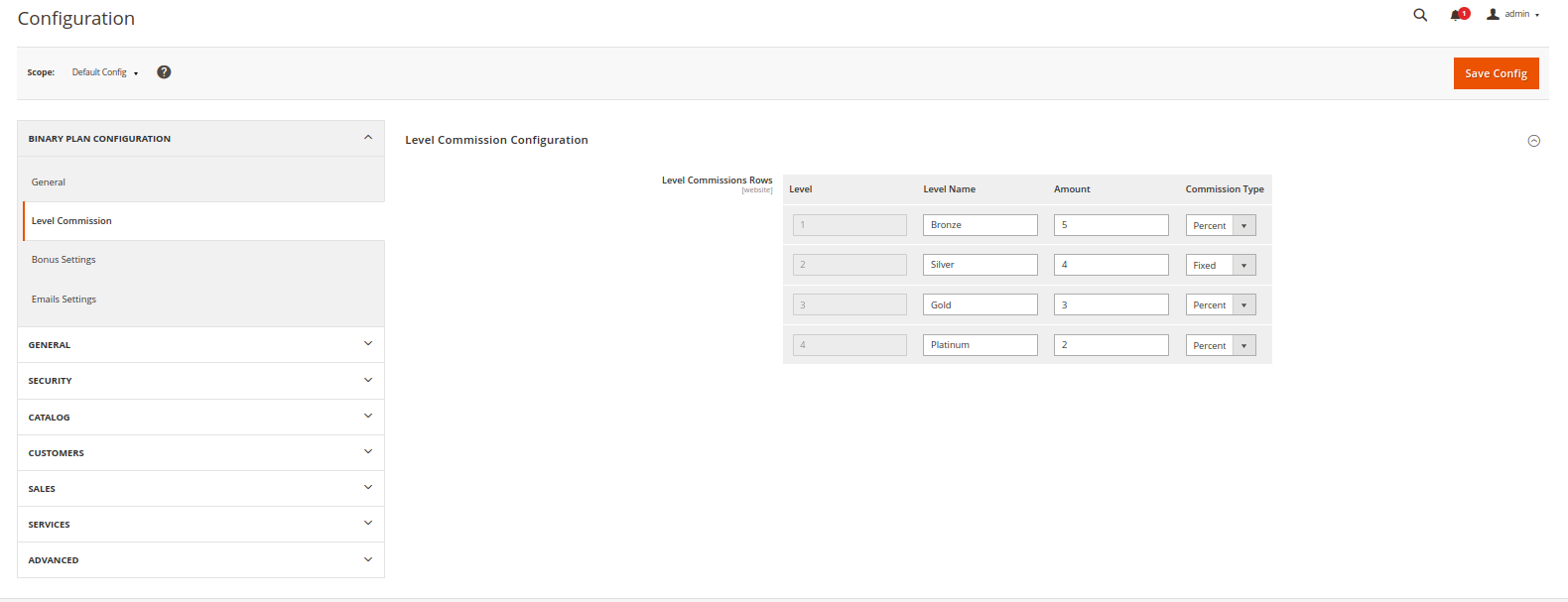Open Bronze row Commission Type dropdown
This screenshot has height=602, width=1568.
point(1221,226)
